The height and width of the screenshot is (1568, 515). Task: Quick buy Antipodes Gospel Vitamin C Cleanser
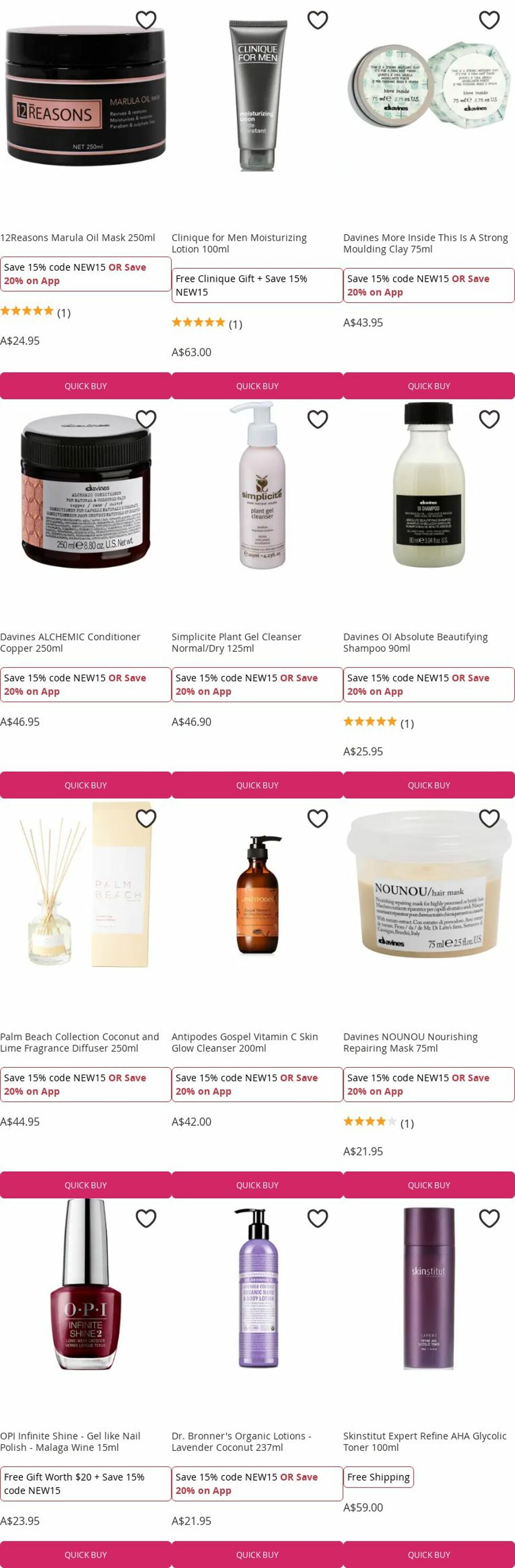point(257,1185)
